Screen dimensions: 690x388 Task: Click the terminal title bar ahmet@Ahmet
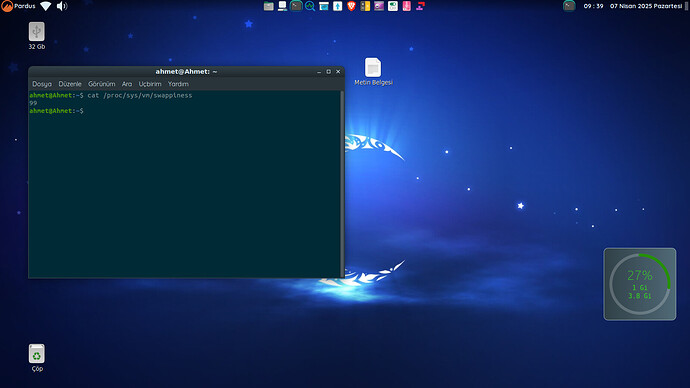point(186,72)
